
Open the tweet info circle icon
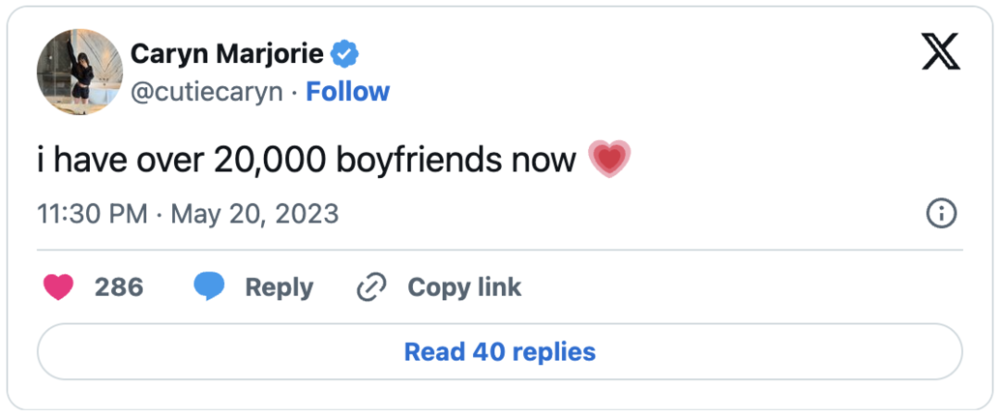tap(941, 214)
